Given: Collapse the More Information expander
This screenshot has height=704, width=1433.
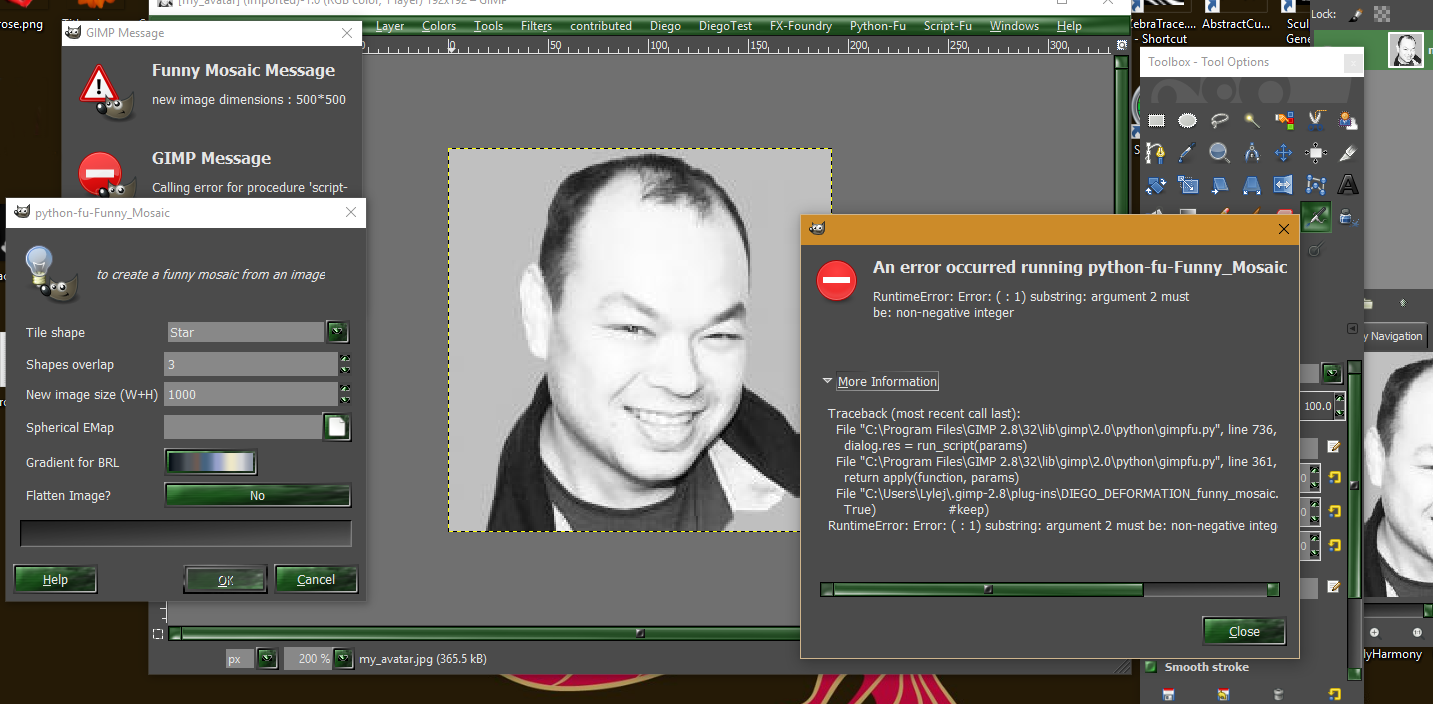Looking at the screenshot, I should 827,381.
